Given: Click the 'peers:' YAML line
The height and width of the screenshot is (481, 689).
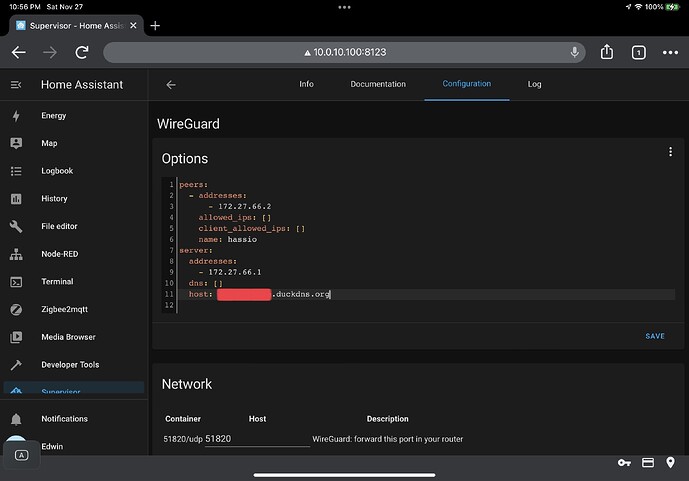Looking at the screenshot, I should (x=193, y=184).
